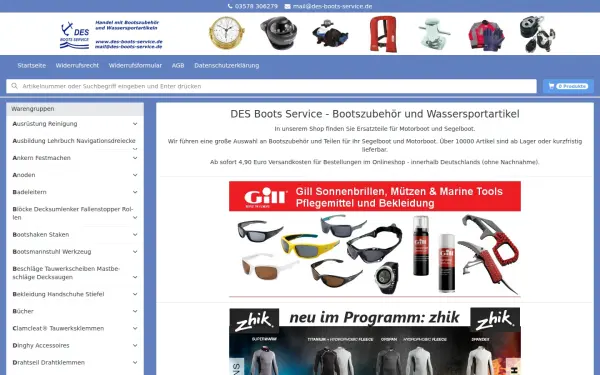The width and height of the screenshot is (600, 375).
Task: Click the shopping cart icon
Action: (x=551, y=86)
